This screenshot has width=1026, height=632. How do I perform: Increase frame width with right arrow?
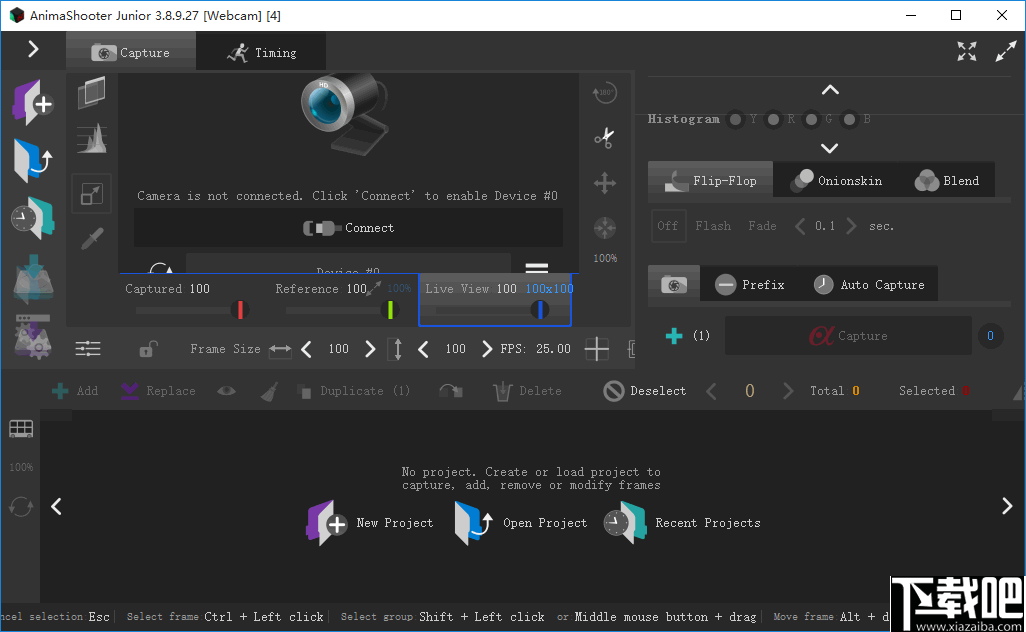(370, 349)
